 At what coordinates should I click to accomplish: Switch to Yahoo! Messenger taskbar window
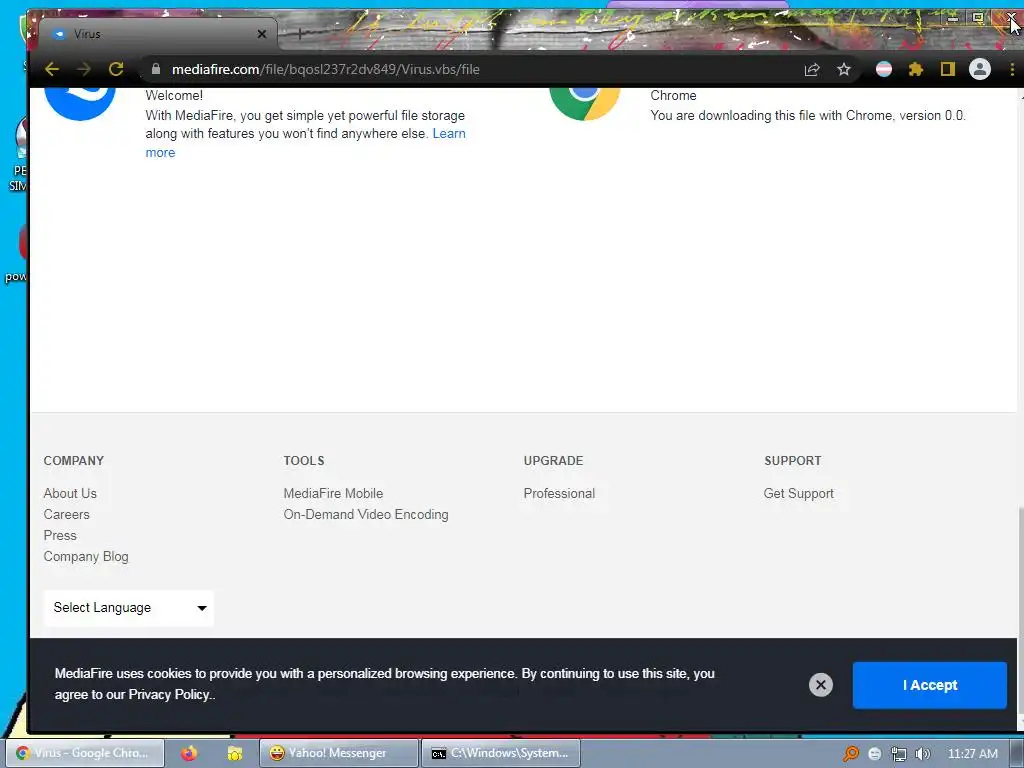338,753
